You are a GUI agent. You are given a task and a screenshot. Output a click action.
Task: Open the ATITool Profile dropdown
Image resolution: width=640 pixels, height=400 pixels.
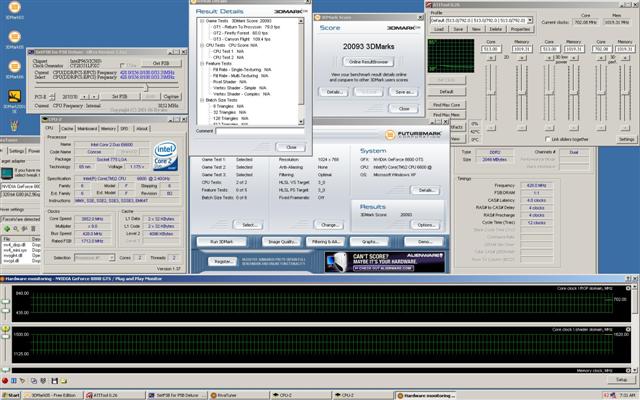pos(530,20)
